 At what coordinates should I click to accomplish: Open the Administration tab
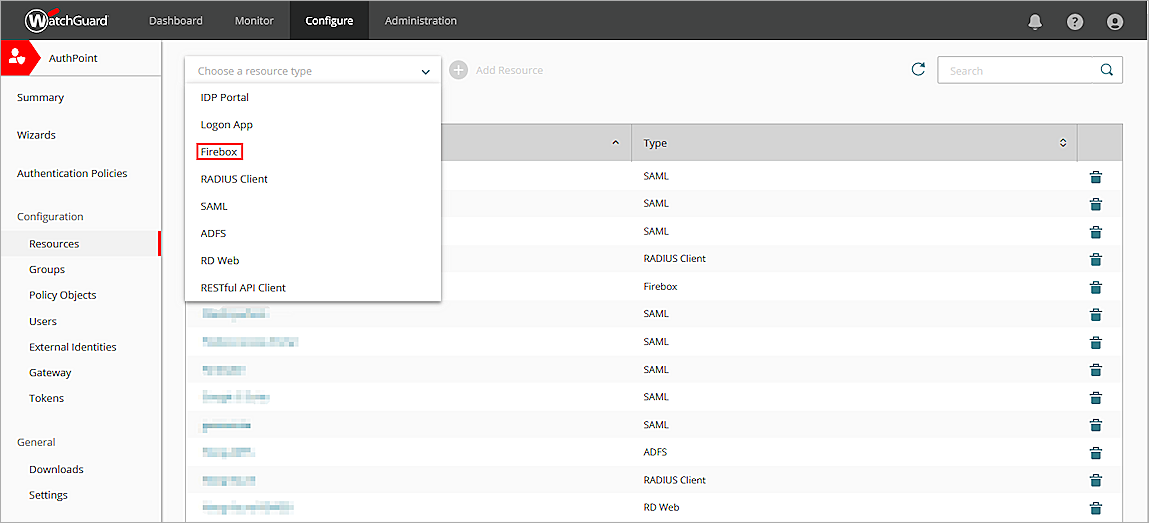(x=420, y=21)
